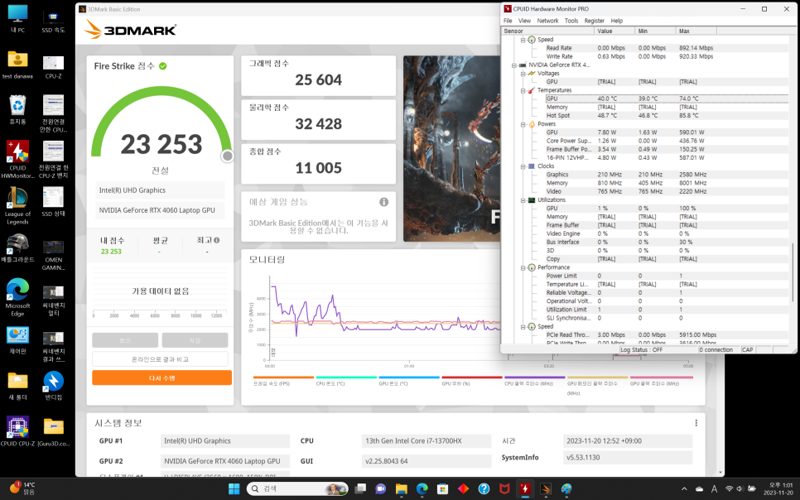This screenshot has width=800, height=500.
Task: Click the blue GPU 온도 legend bar
Action: point(409,378)
